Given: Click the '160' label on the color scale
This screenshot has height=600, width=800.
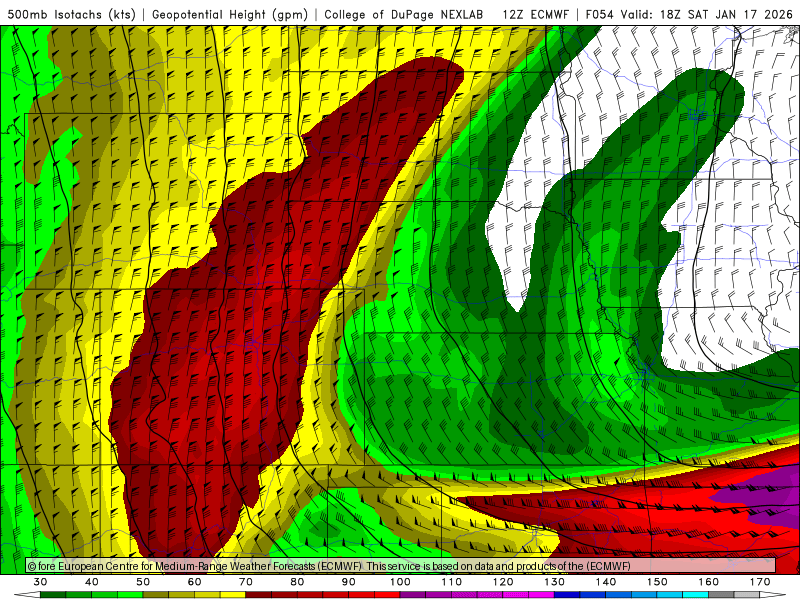Looking at the screenshot, I should coord(709,582).
